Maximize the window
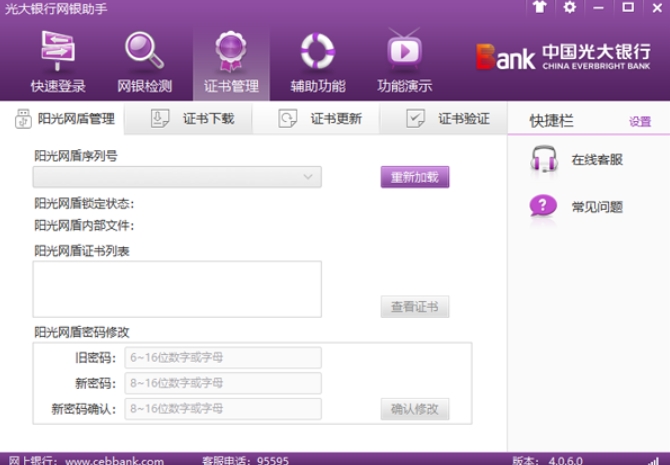 pyautogui.click(x=628, y=7)
